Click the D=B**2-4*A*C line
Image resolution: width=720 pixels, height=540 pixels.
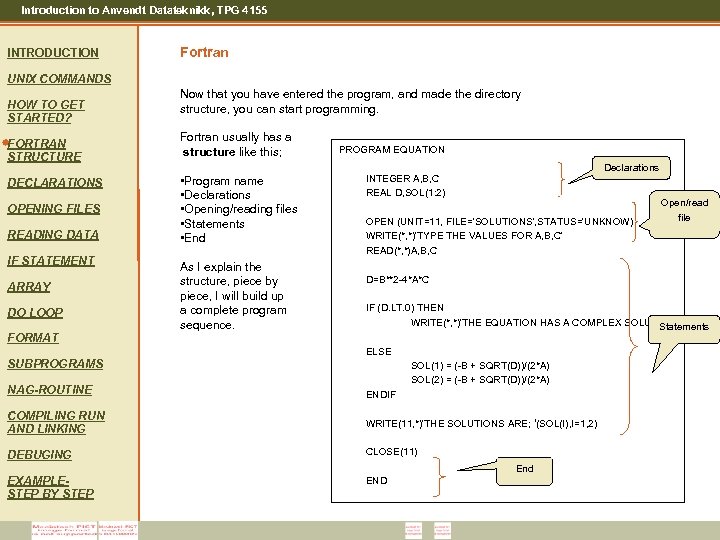click(x=397, y=280)
